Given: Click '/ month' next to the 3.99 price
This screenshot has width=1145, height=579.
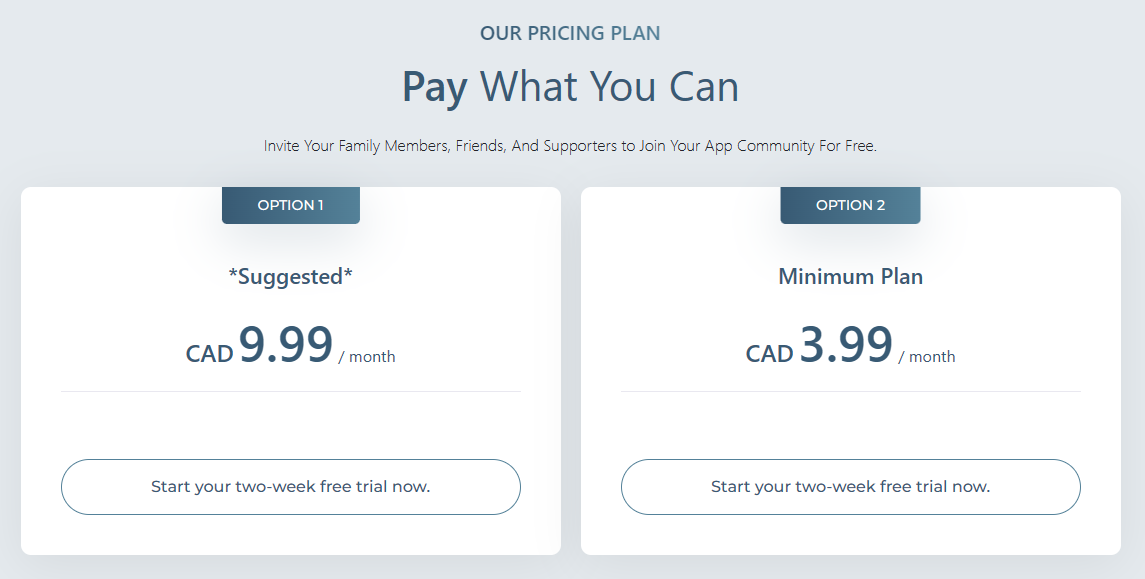Looking at the screenshot, I should (927, 357).
